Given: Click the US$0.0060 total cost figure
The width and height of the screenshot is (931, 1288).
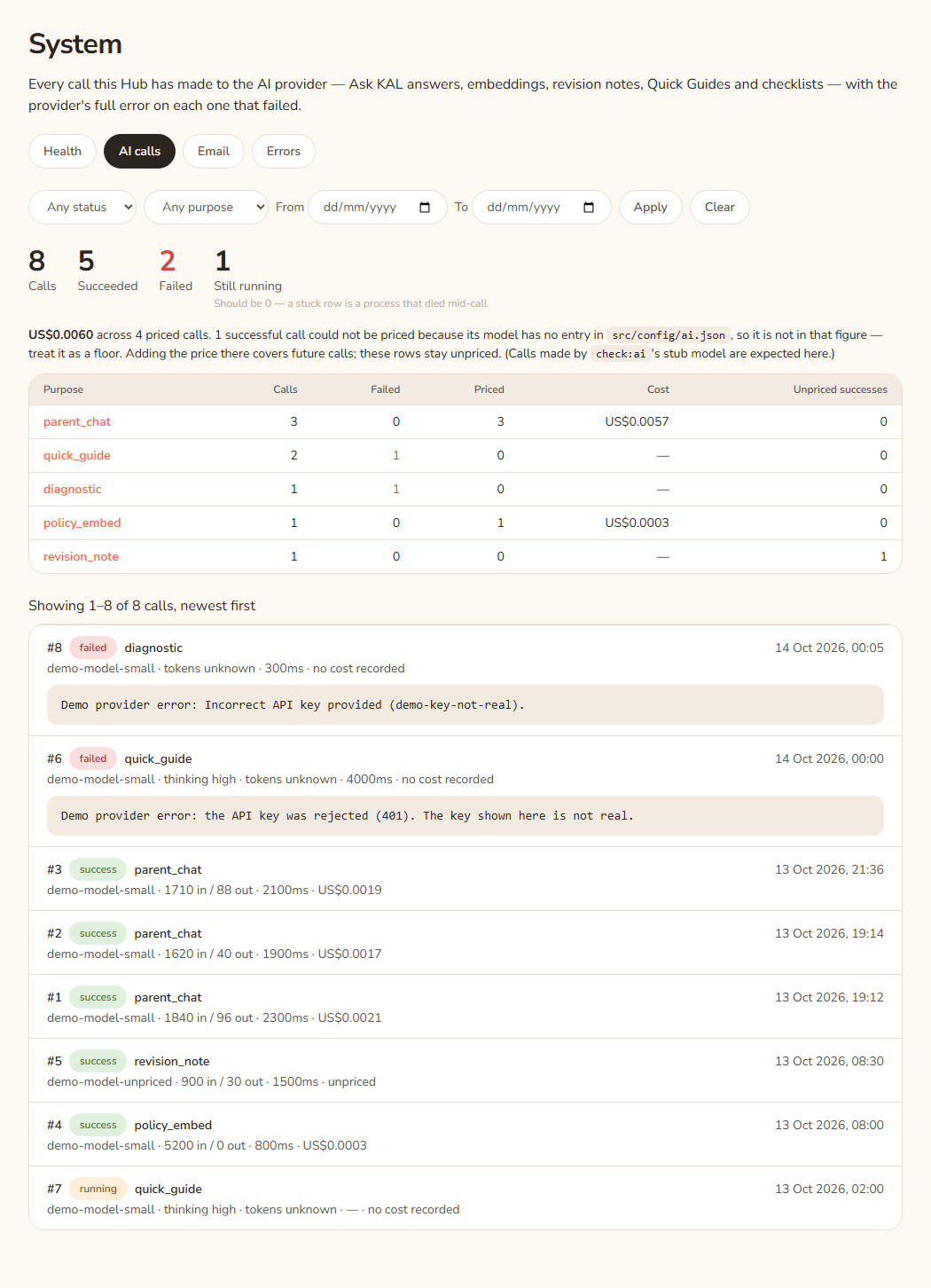Looking at the screenshot, I should 60,335.
